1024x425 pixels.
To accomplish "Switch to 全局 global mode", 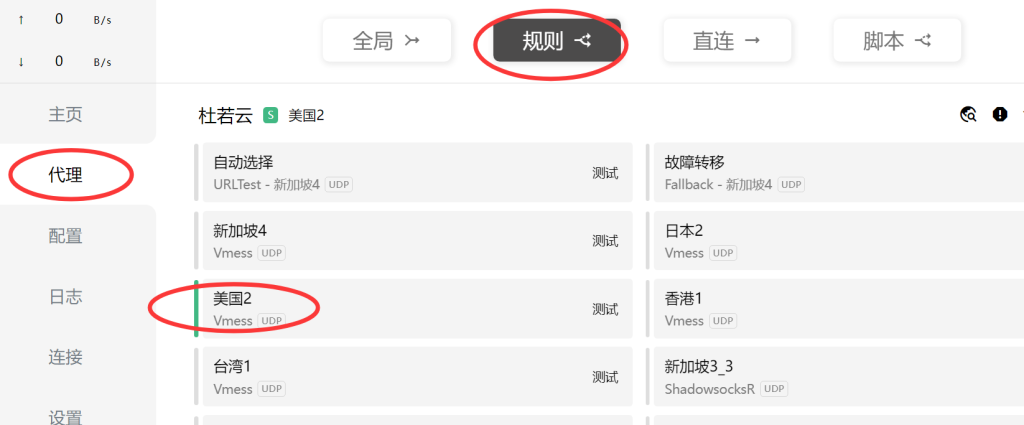I will pyautogui.click(x=387, y=40).
